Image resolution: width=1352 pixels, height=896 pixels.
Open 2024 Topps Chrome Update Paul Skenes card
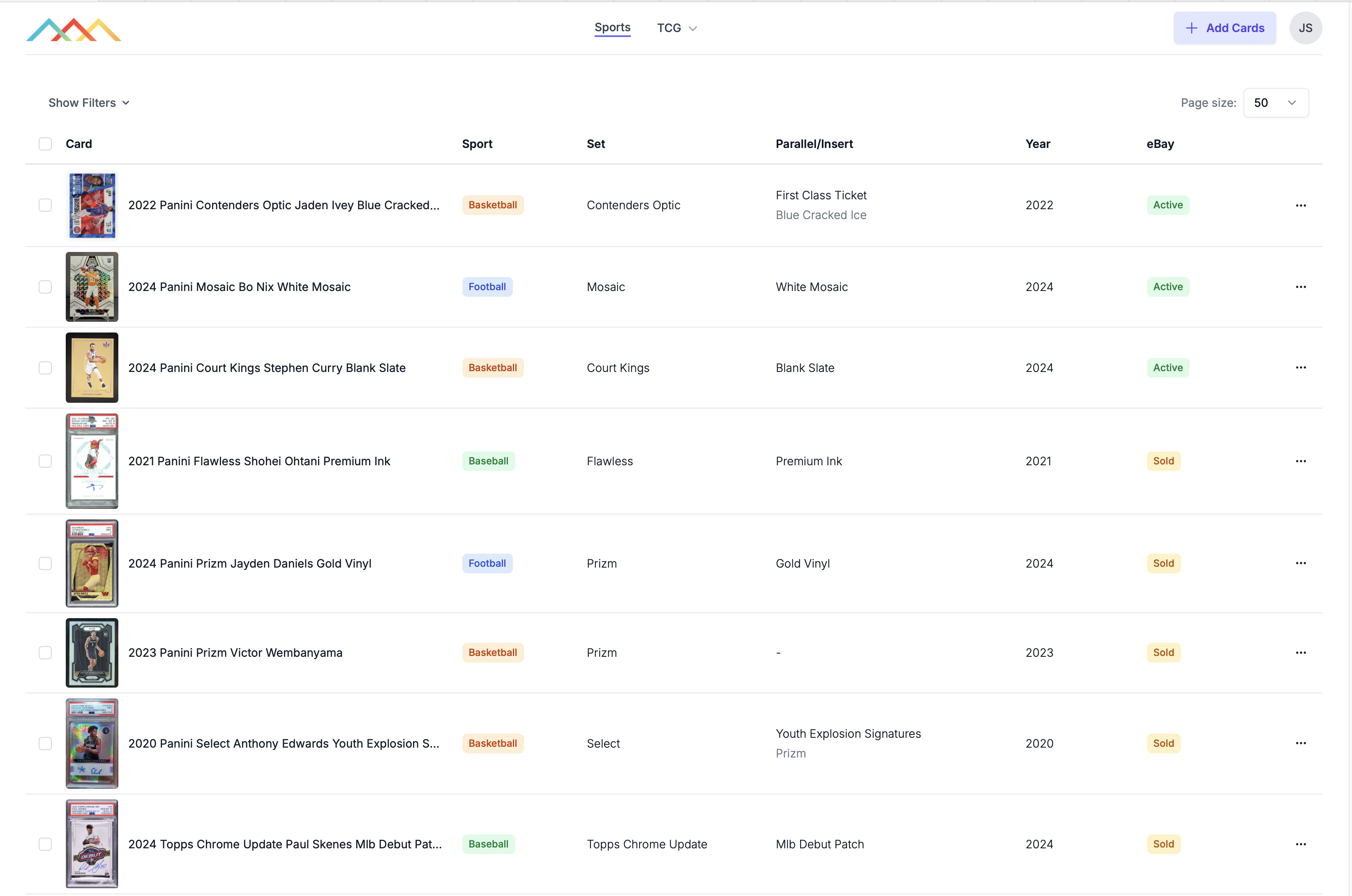click(x=285, y=844)
